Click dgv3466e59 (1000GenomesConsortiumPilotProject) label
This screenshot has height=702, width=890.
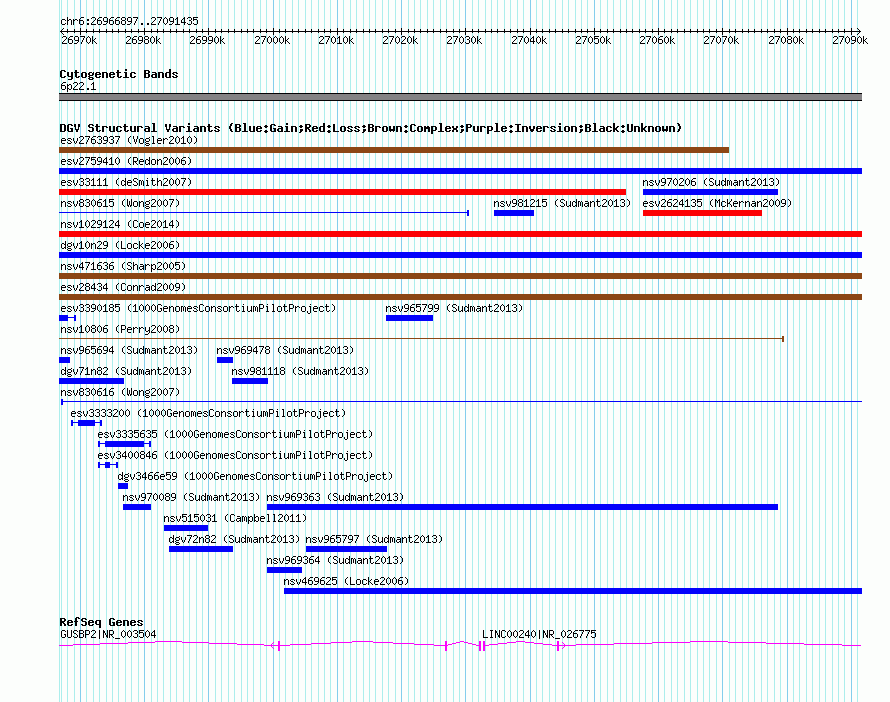pyautogui.click(x=255, y=476)
